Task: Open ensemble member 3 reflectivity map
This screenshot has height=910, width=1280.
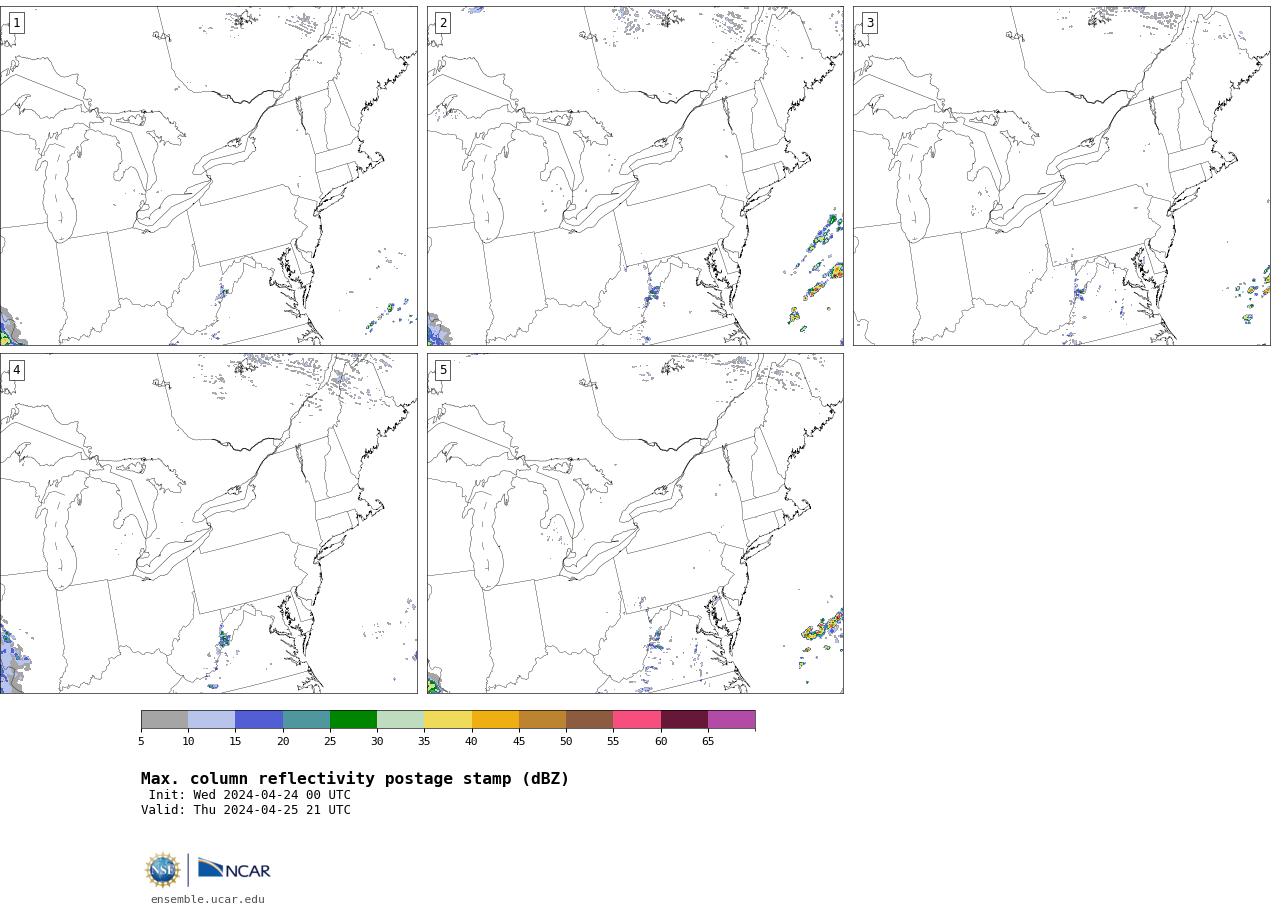Action: coord(1061,176)
